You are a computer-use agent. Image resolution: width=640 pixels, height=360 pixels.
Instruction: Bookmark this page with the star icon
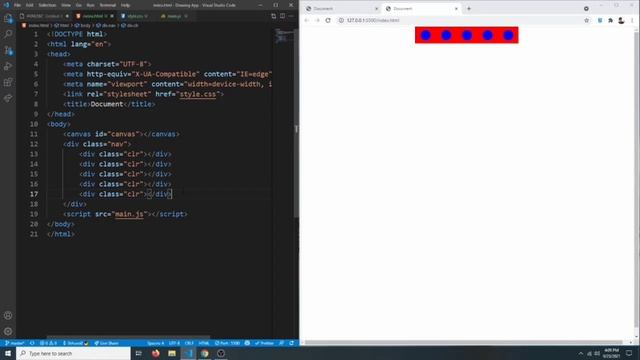[x=587, y=20]
